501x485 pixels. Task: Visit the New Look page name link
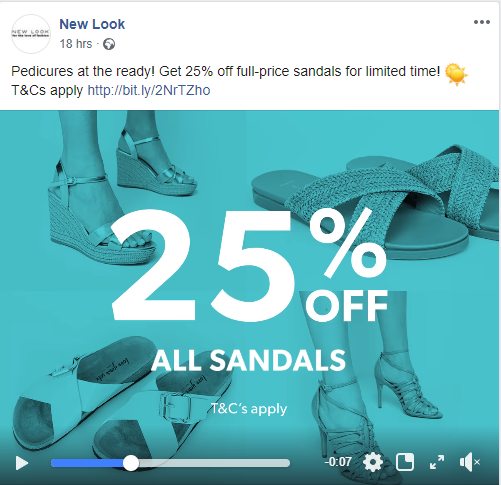click(x=92, y=24)
